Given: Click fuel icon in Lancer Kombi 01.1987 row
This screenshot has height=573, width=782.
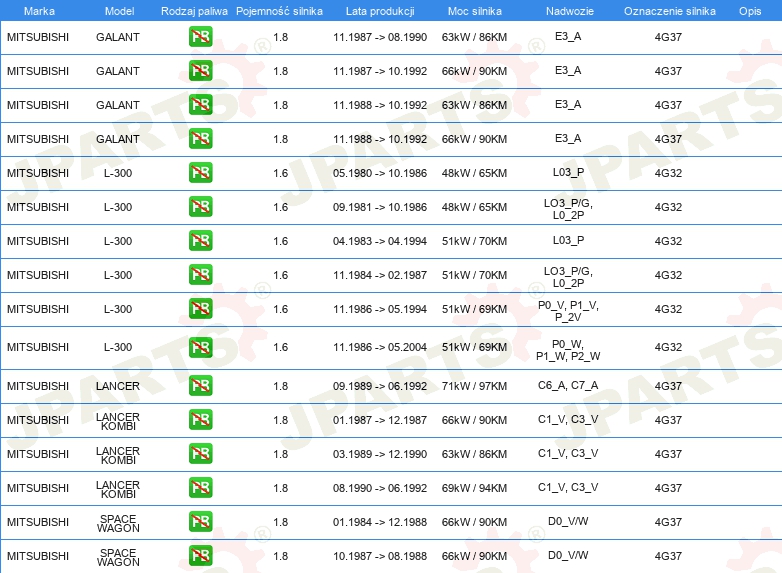Looking at the screenshot, I should [x=200, y=419].
